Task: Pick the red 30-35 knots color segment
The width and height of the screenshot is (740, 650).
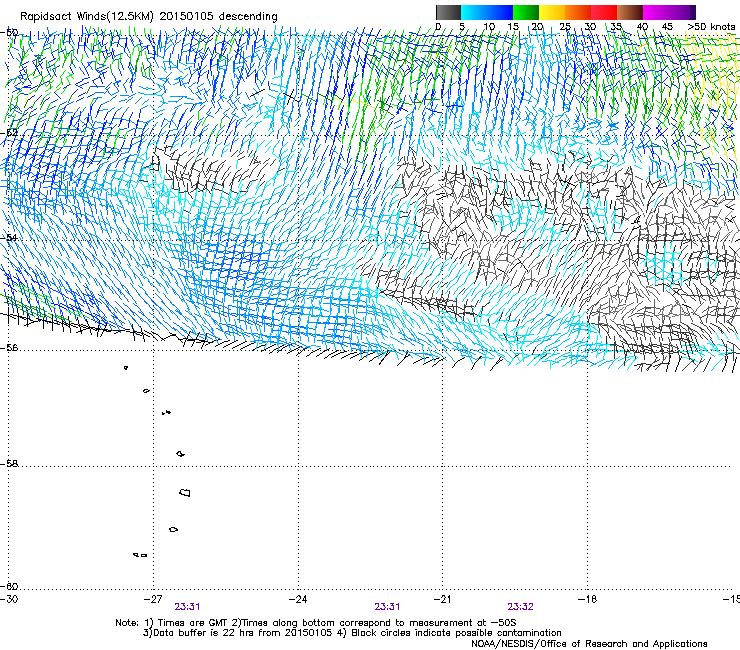Action: pyautogui.click(x=604, y=12)
